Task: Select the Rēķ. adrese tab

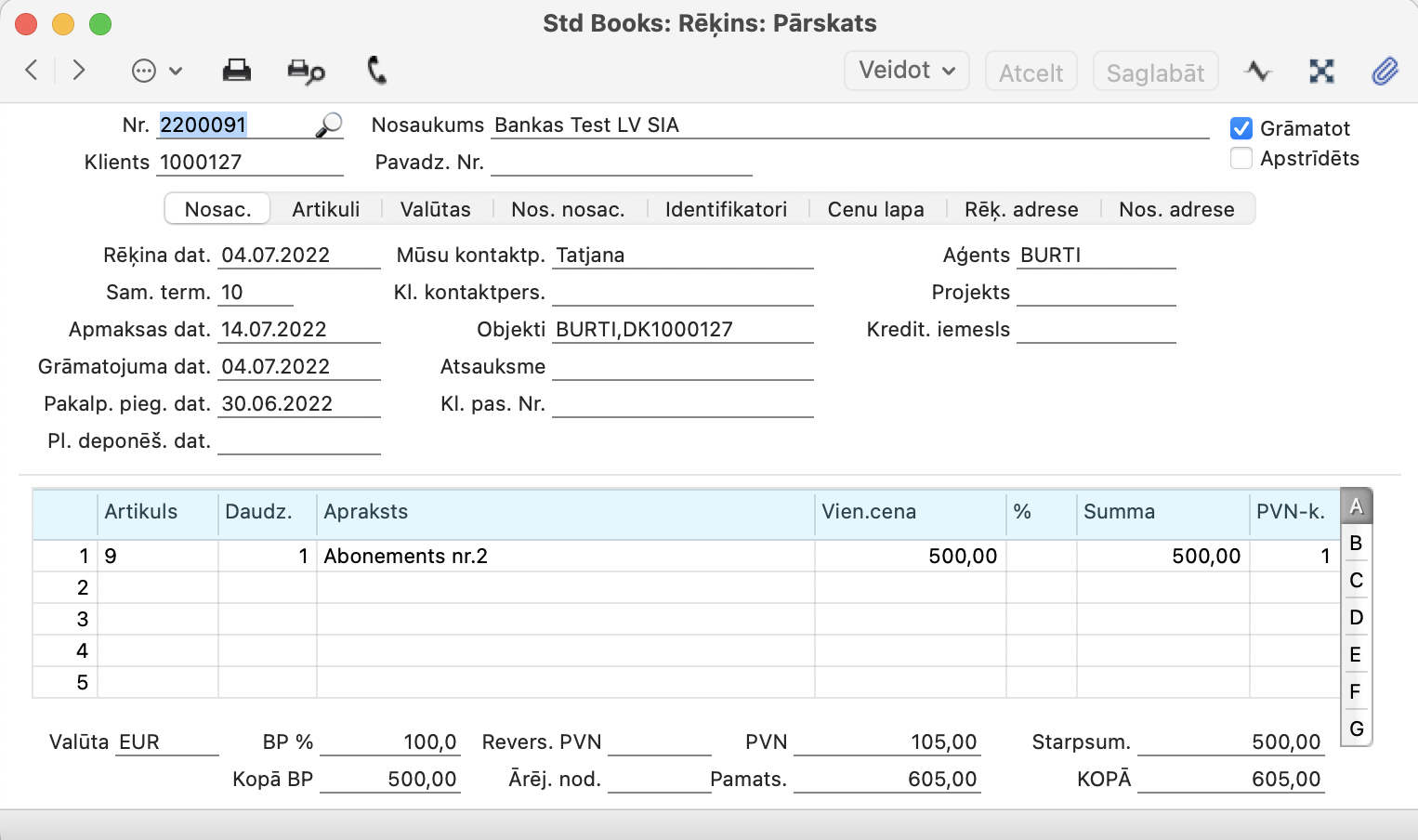Action: coord(1020,209)
